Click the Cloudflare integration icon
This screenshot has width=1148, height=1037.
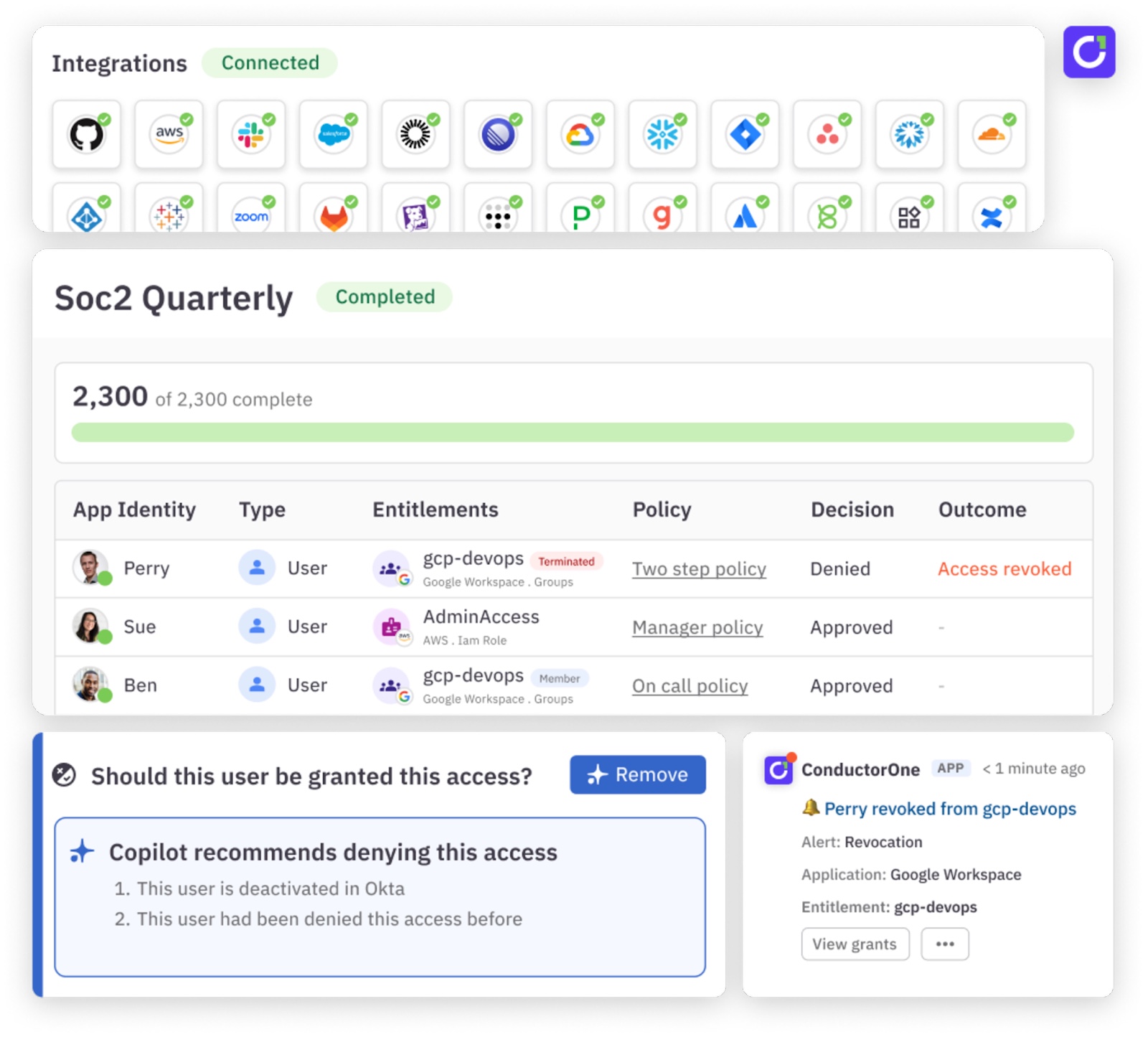991,134
